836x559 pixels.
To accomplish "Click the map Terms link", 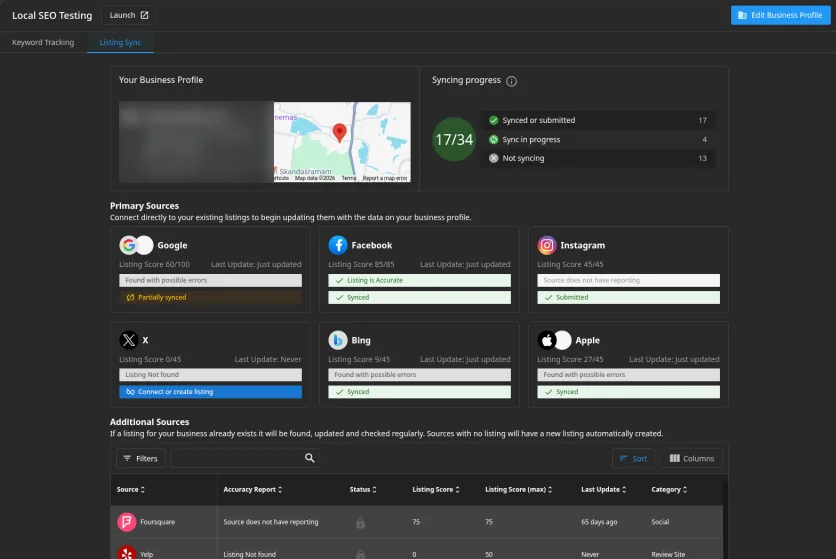I will pos(349,178).
